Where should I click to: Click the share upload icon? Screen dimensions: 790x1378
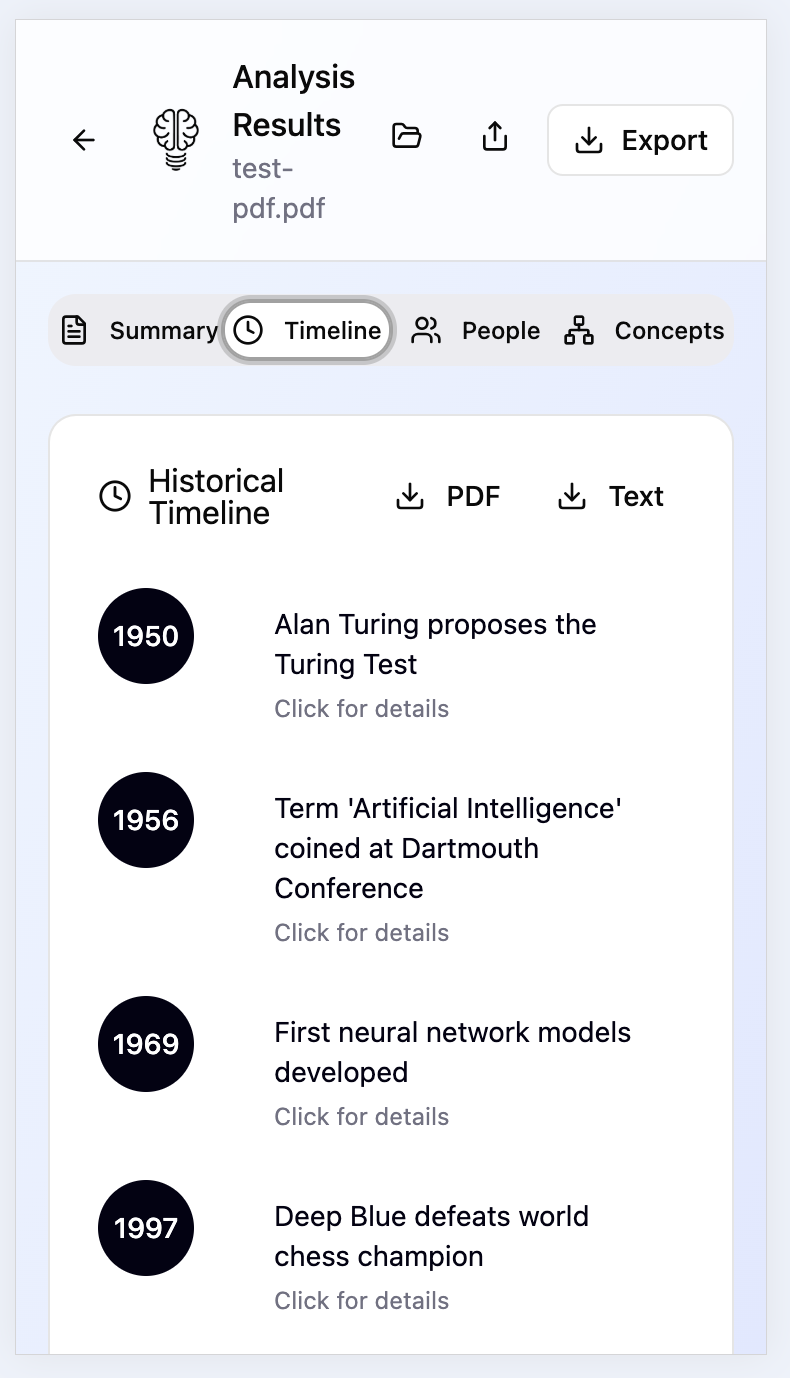(495, 136)
